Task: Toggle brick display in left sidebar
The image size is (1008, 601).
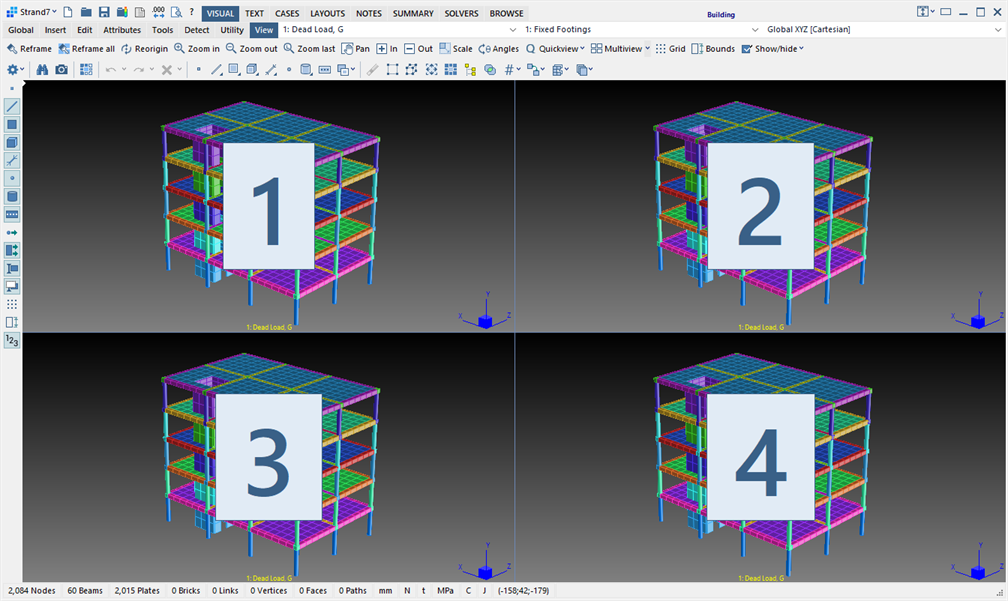Action: [x=12, y=143]
